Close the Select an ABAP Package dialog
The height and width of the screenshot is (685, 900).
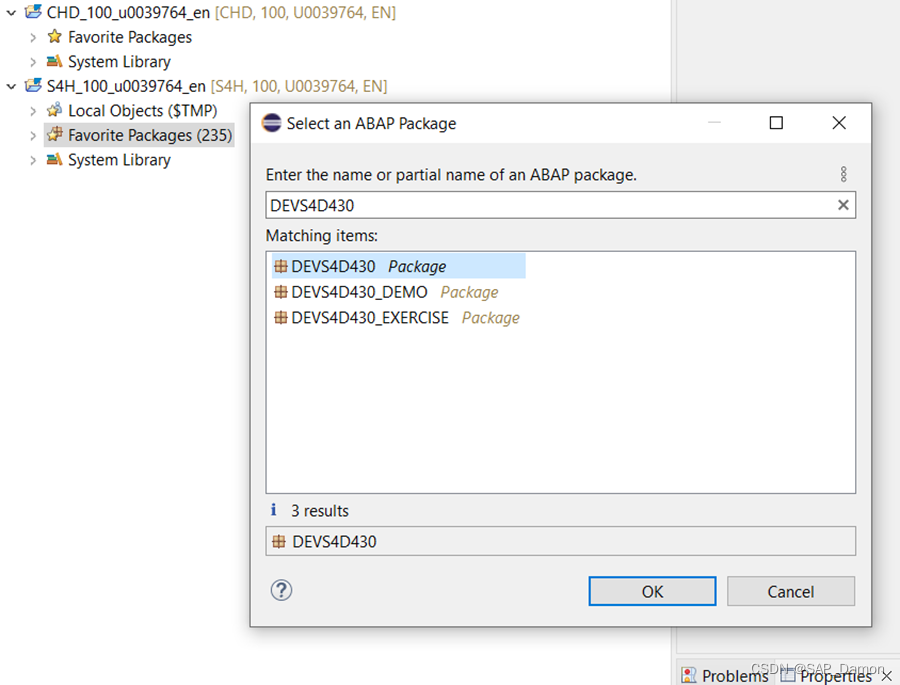click(839, 123)
